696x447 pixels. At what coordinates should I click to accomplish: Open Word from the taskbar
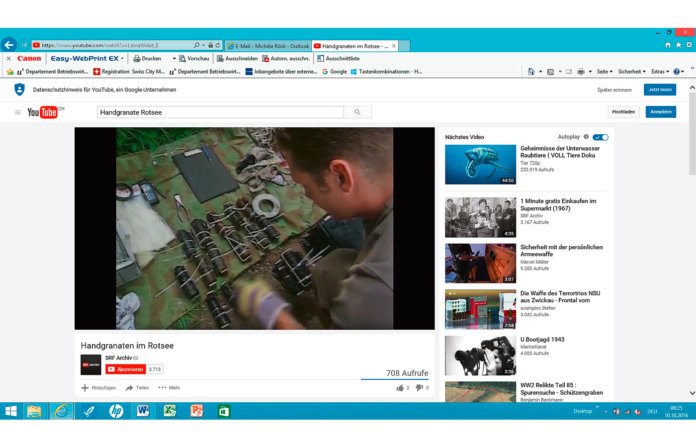click(x=143, y=411)
